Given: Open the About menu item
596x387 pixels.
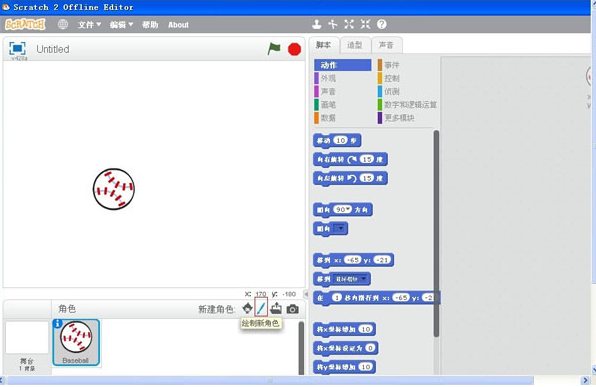Looking at the screenshot, I should point(178,25).
